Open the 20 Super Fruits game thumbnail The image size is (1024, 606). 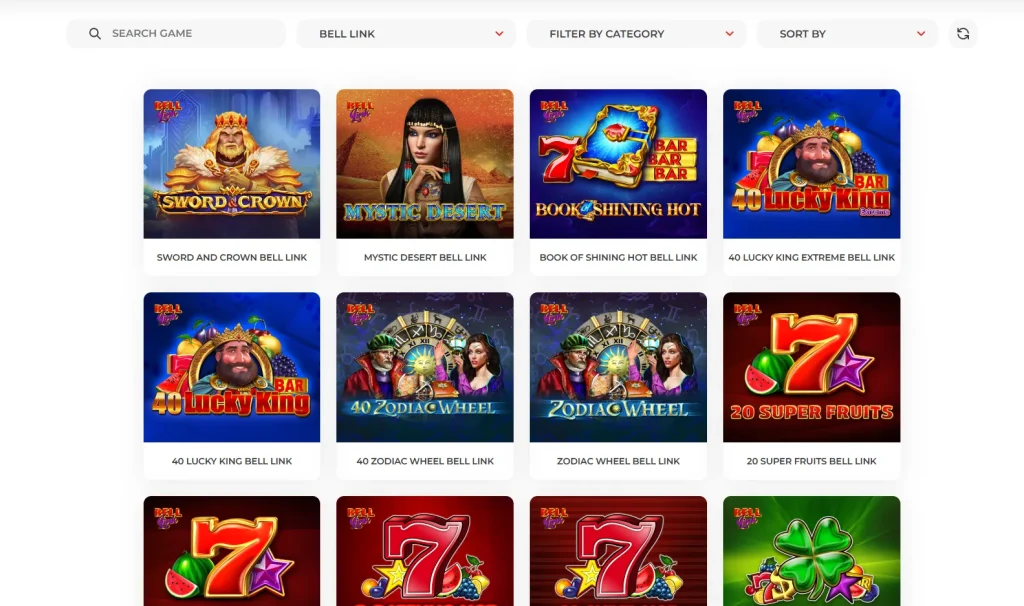811,367
